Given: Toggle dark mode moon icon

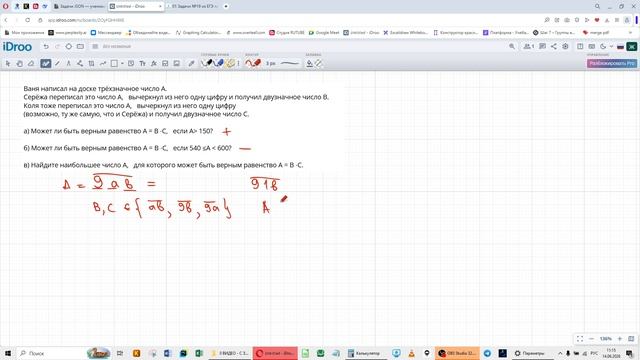Looking at the screenshot, I should (603, 47).
